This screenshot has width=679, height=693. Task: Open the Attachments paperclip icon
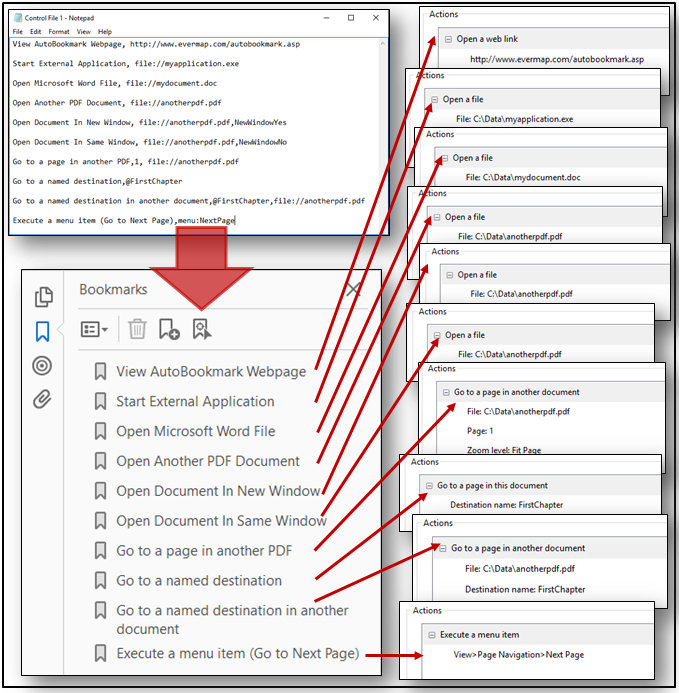[42, 399]
